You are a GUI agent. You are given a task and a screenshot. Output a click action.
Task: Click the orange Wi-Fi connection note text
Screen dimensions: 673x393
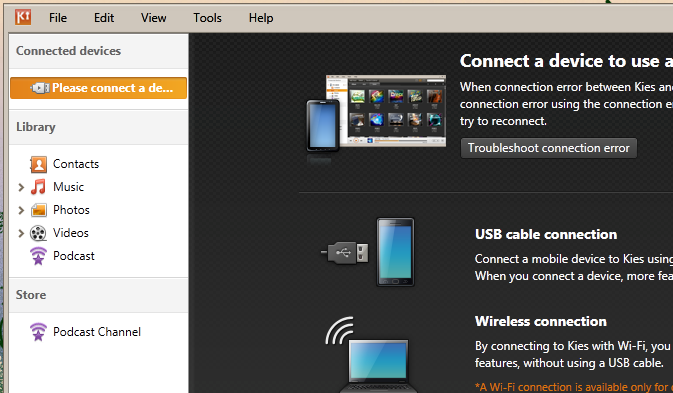(574, 387)
